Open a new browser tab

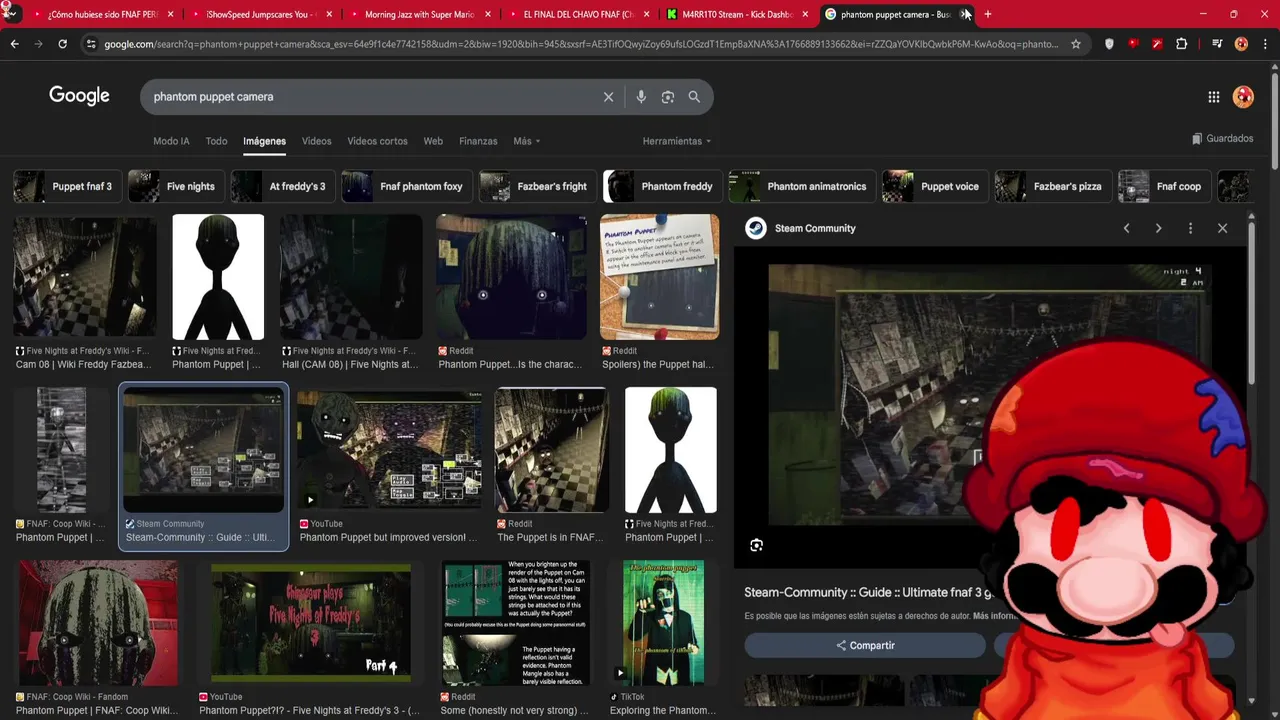(x=988, y=14)
